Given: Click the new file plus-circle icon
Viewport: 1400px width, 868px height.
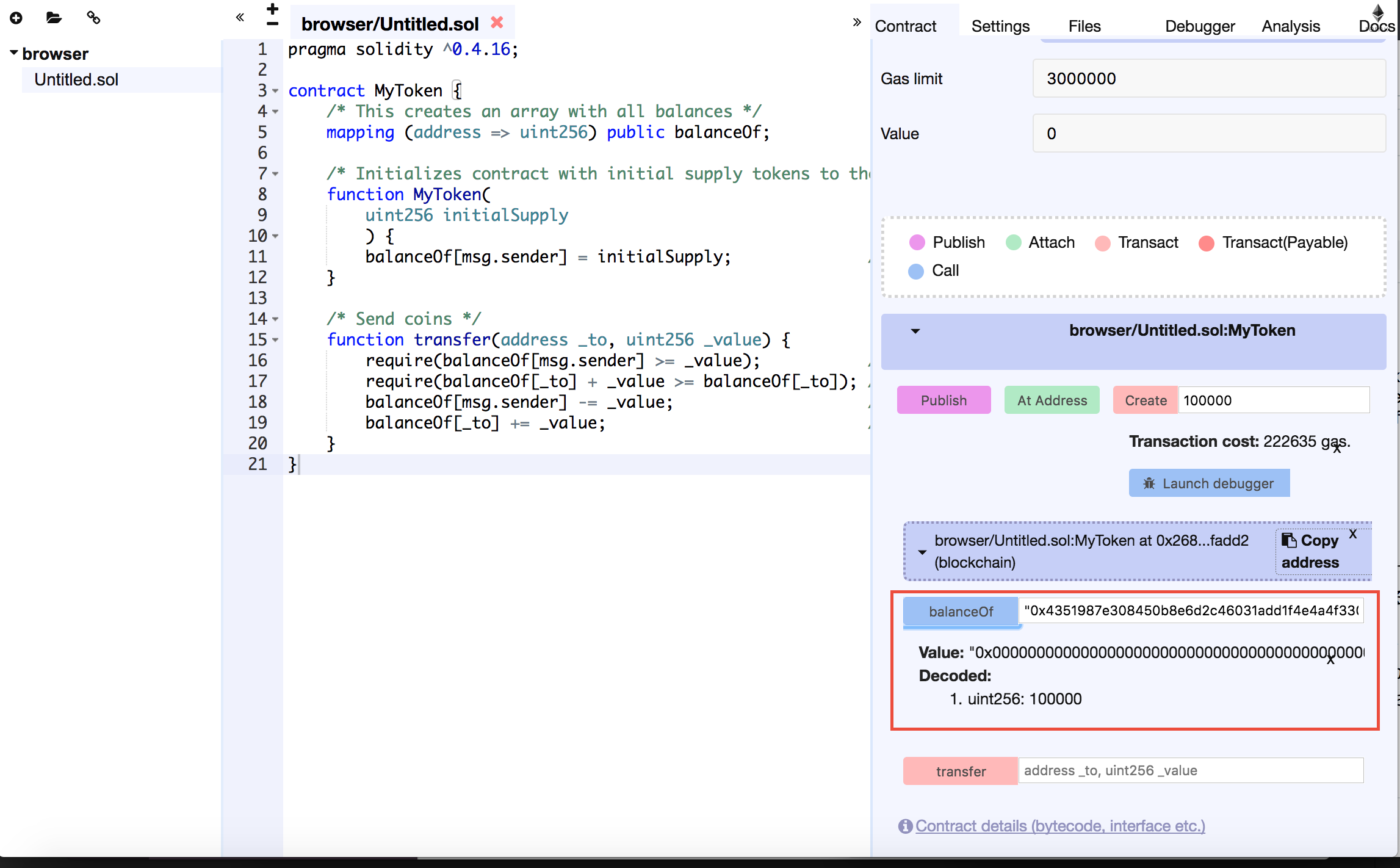Looking at the screenshot, I should (16, 18).
